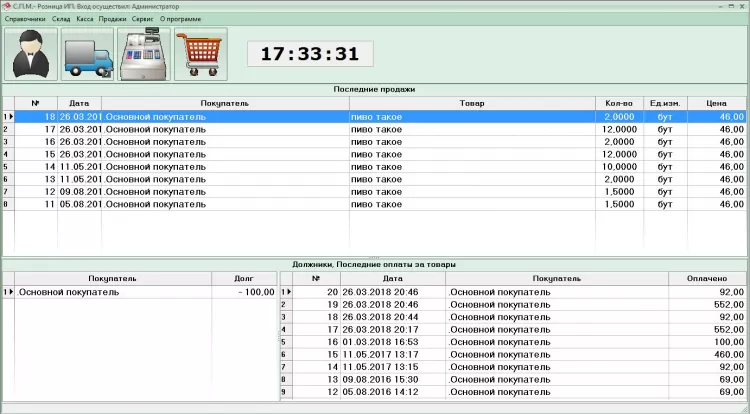Click the debt value - 100,00
The image size is (750, 414).
pyautogui.click(x=256, y=292)
